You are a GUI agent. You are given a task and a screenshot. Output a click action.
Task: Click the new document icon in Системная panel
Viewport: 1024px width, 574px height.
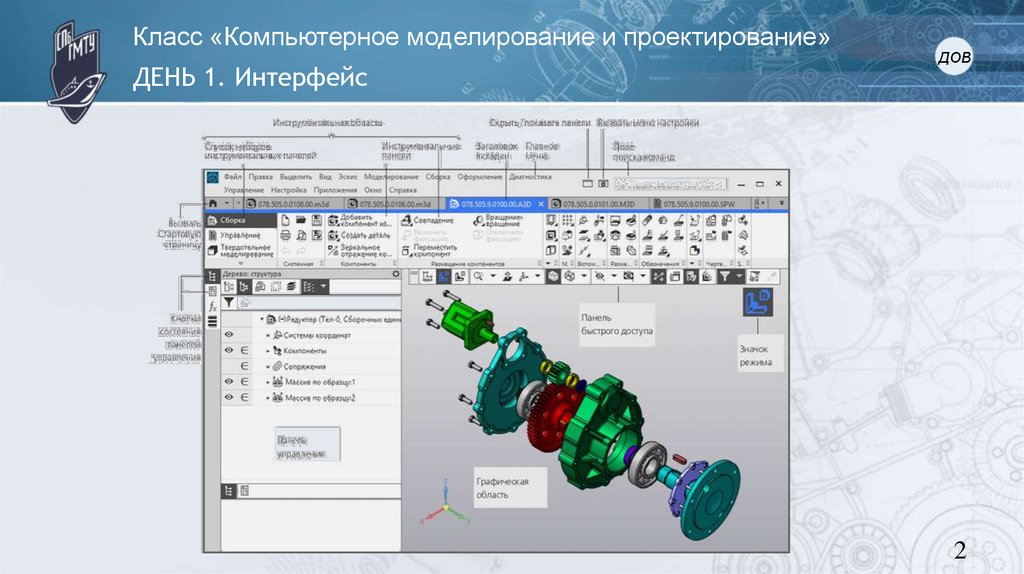(285, 221)
